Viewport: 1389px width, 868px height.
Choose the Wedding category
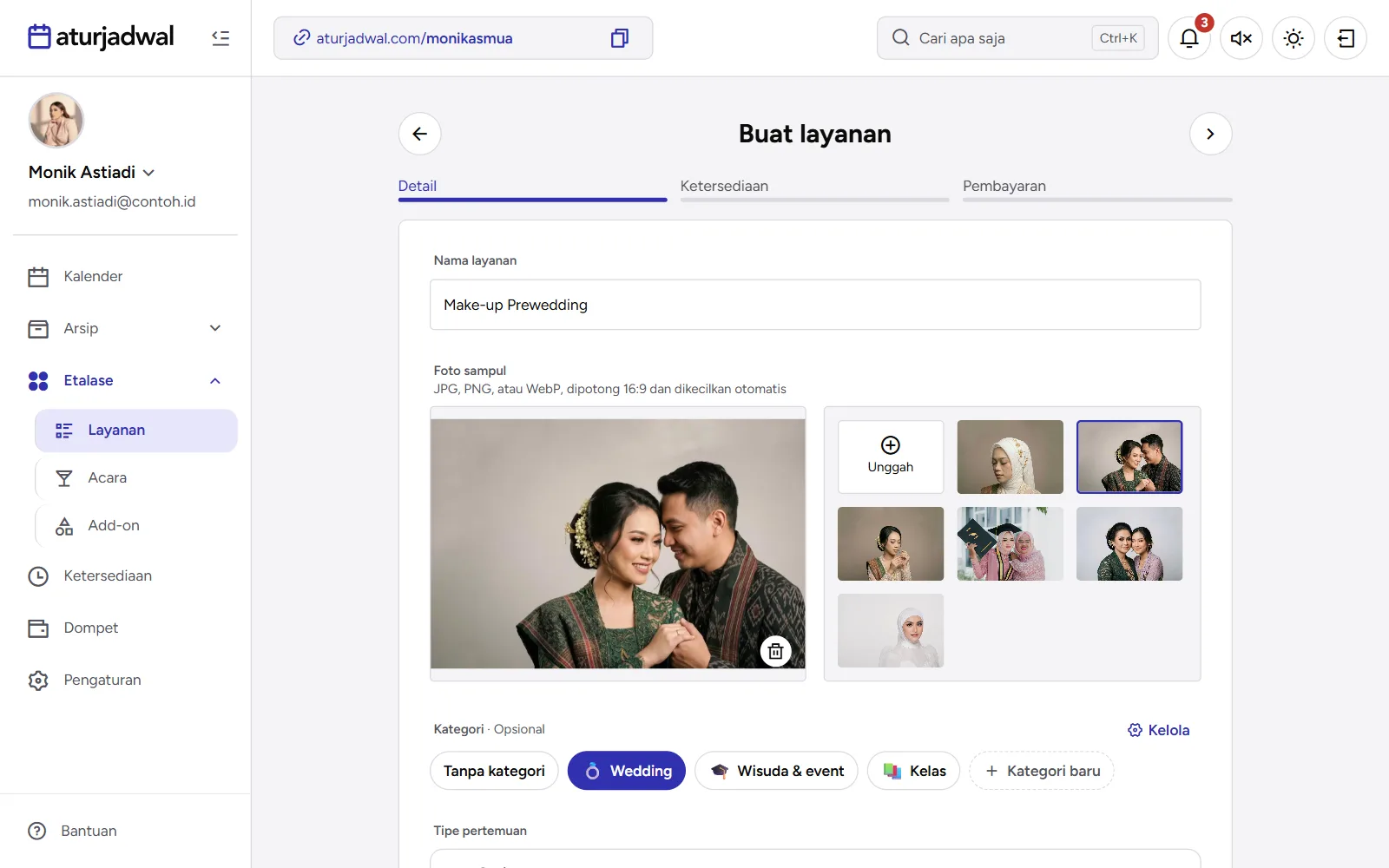(627, 771)
